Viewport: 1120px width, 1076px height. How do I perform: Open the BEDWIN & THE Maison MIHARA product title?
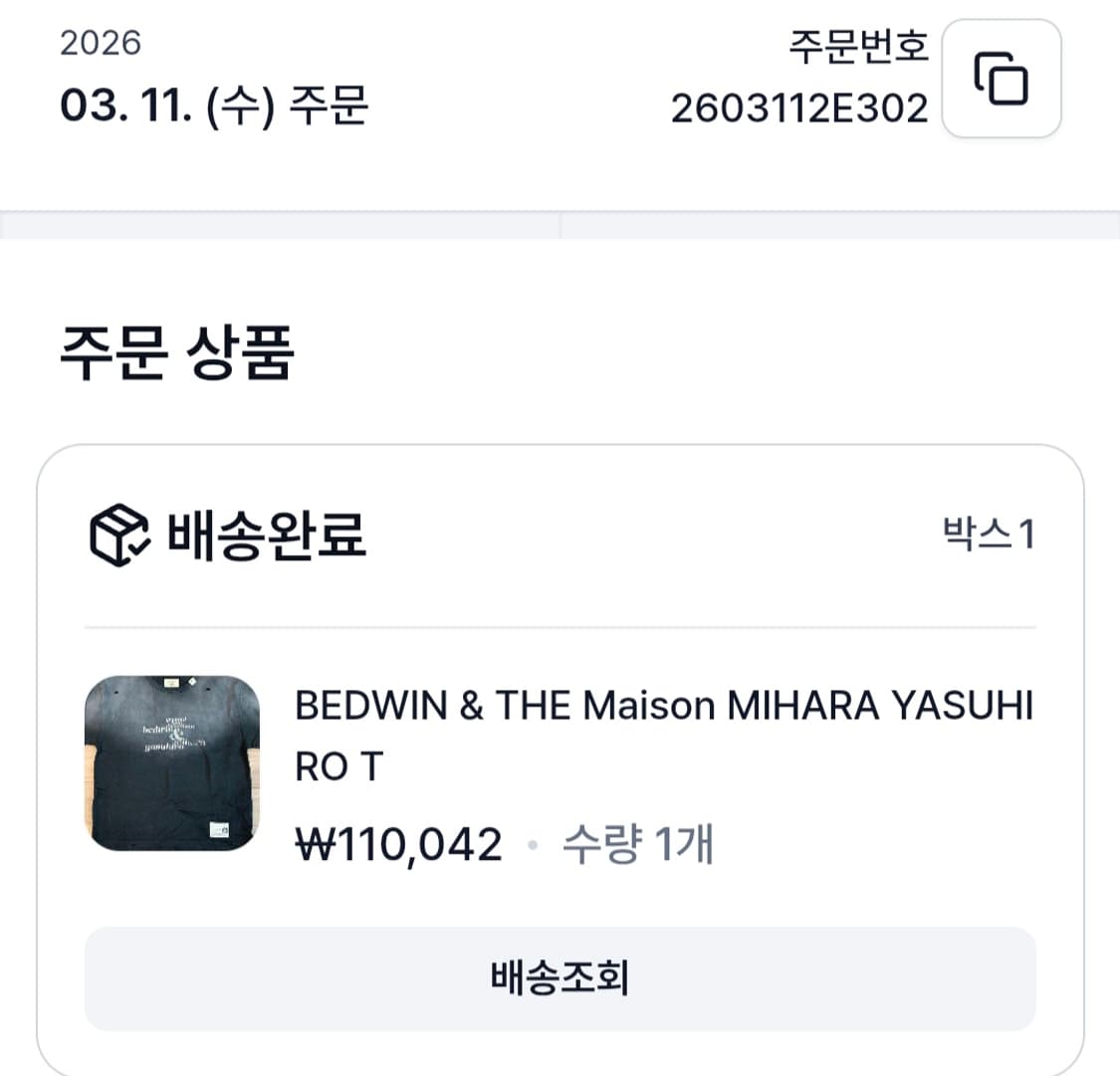(x=663, y=707)
